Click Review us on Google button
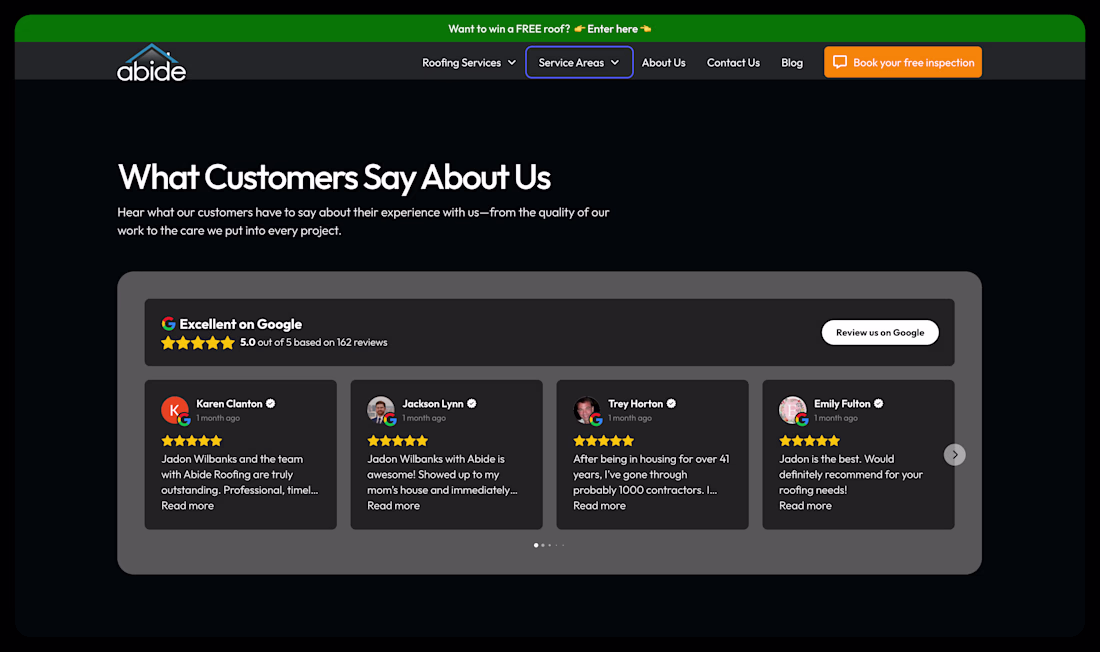The height and width of the screenshot is (652, 1100). click(x=880, y=332)
